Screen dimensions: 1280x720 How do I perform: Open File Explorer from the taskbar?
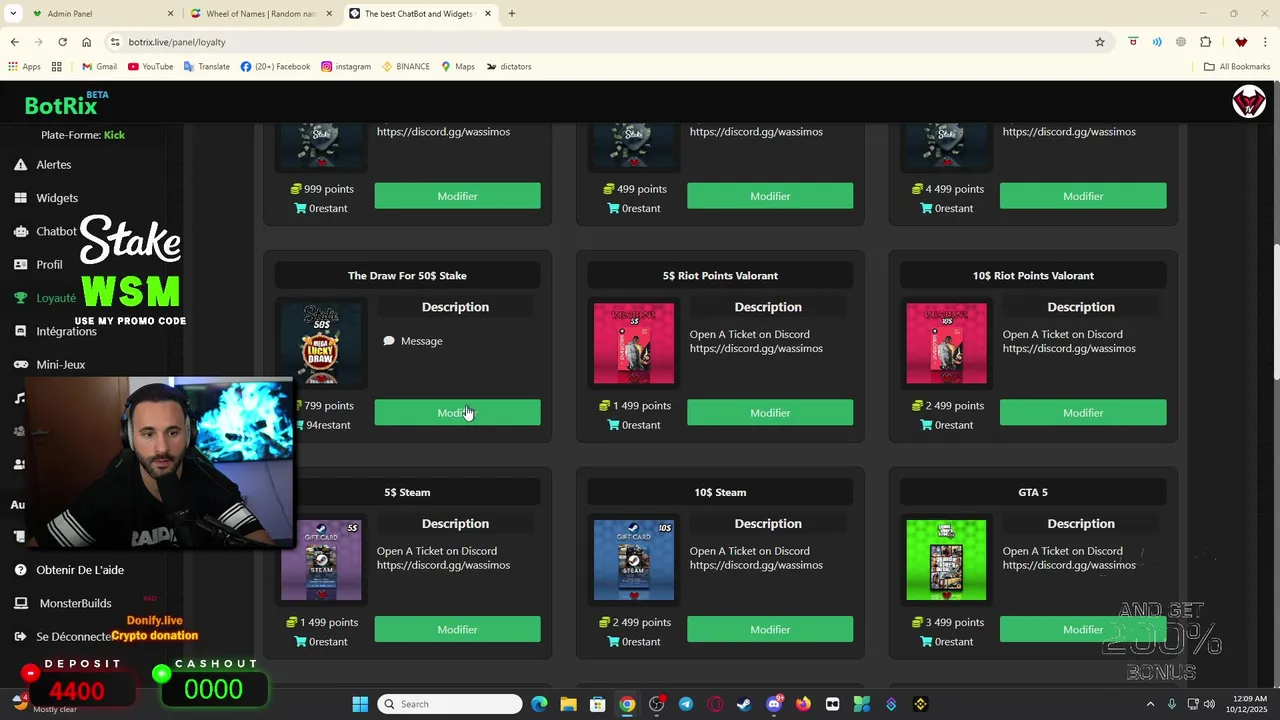pyautogui.click(x=568, y=704)
